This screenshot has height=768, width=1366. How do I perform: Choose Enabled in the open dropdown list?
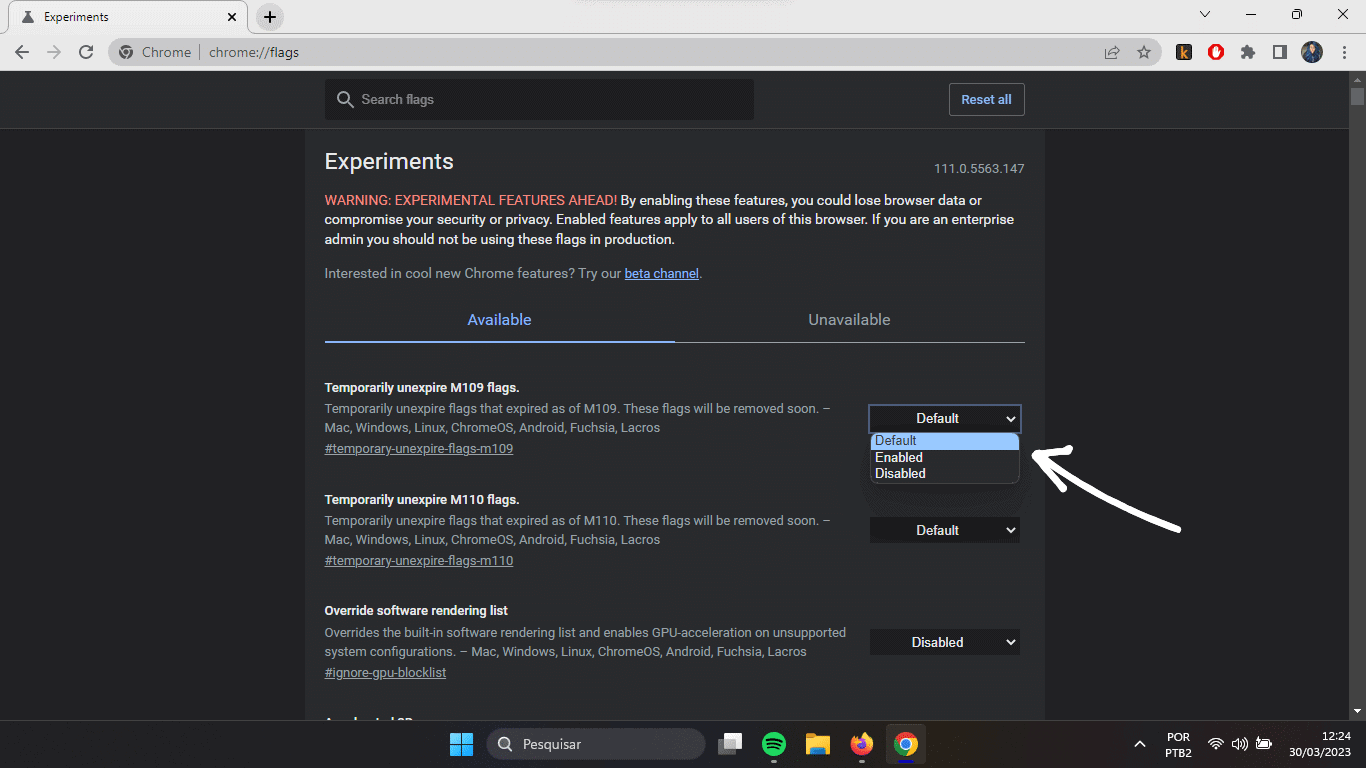(945, 457)
